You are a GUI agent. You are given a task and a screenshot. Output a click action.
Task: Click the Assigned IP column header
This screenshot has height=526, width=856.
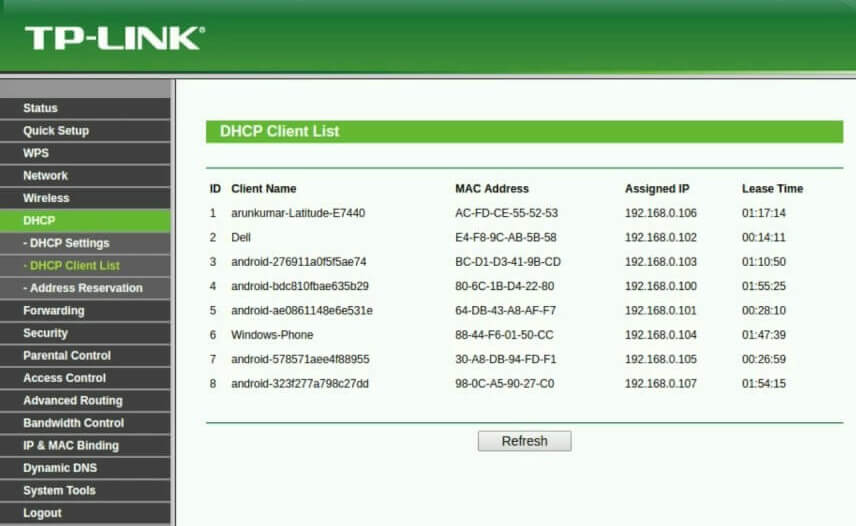657,189
